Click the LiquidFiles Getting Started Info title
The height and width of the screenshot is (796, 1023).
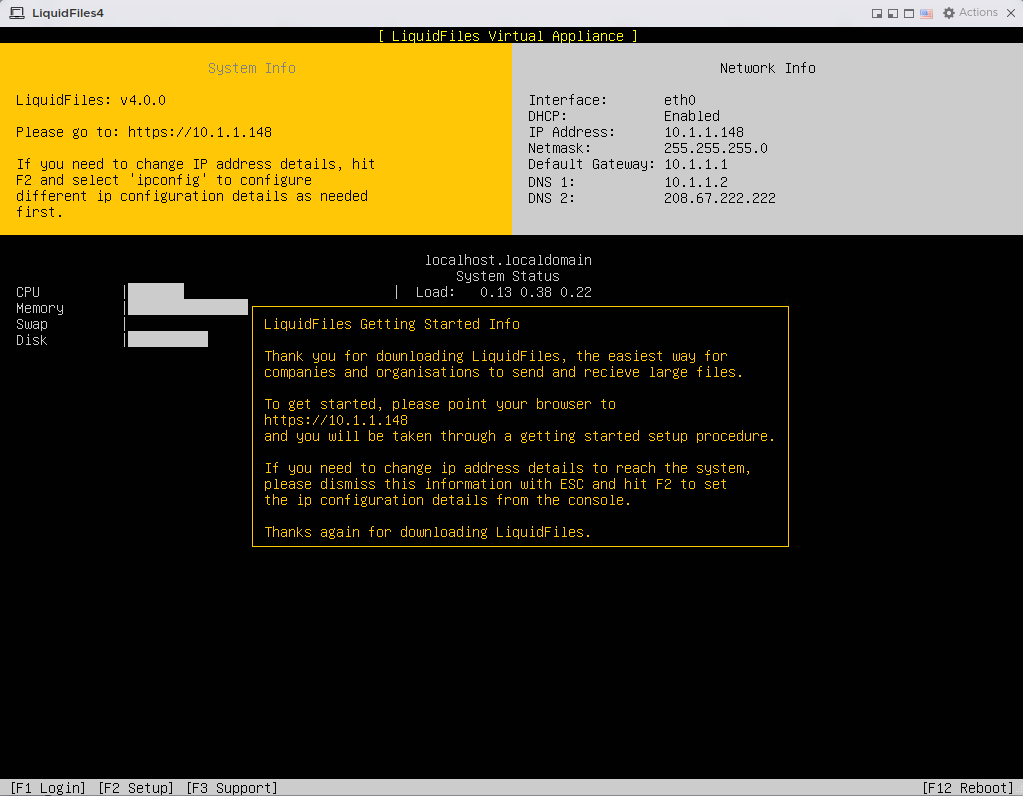(x=392, y=324)
